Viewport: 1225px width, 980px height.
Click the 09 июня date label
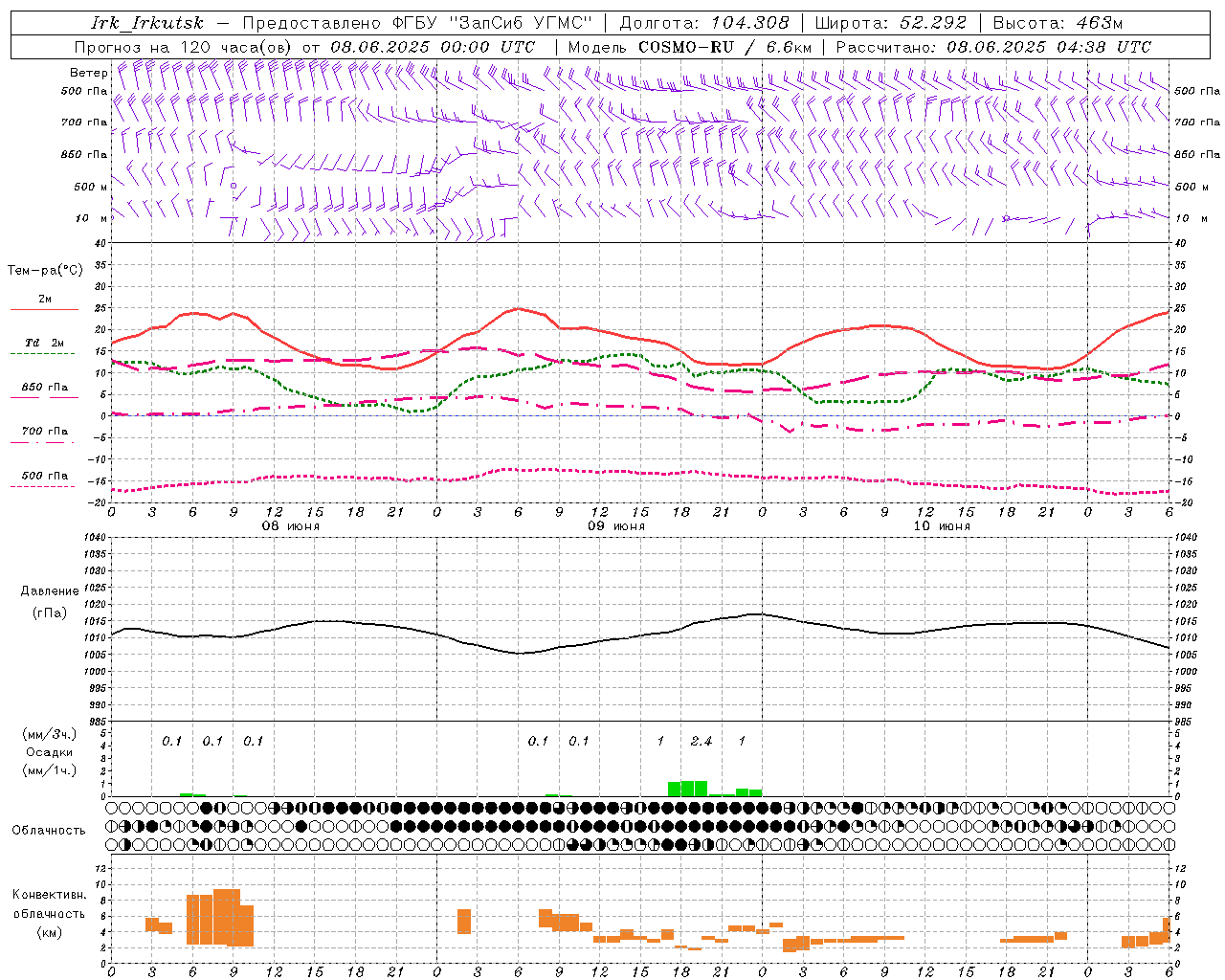point(616,526)
